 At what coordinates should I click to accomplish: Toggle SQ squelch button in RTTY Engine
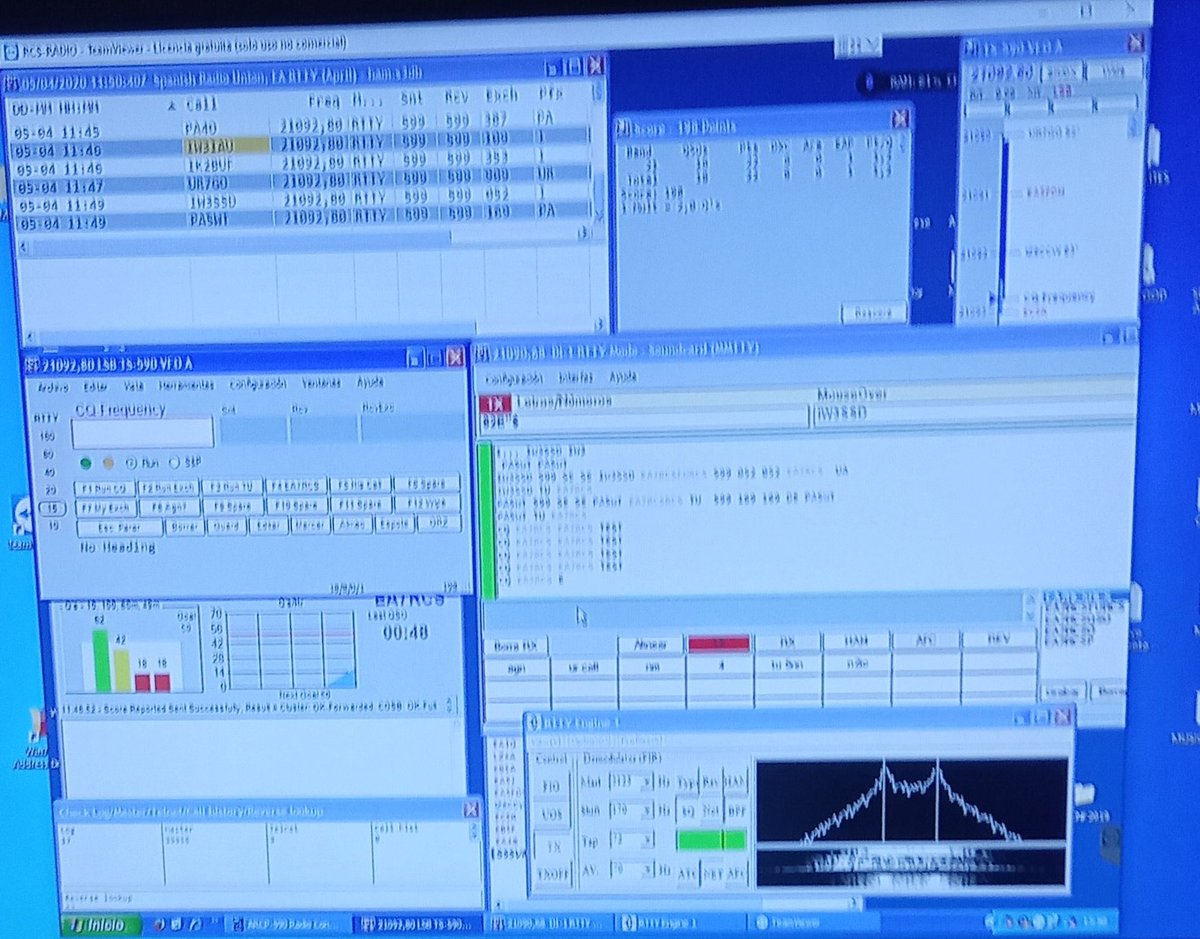coord(688,812)
